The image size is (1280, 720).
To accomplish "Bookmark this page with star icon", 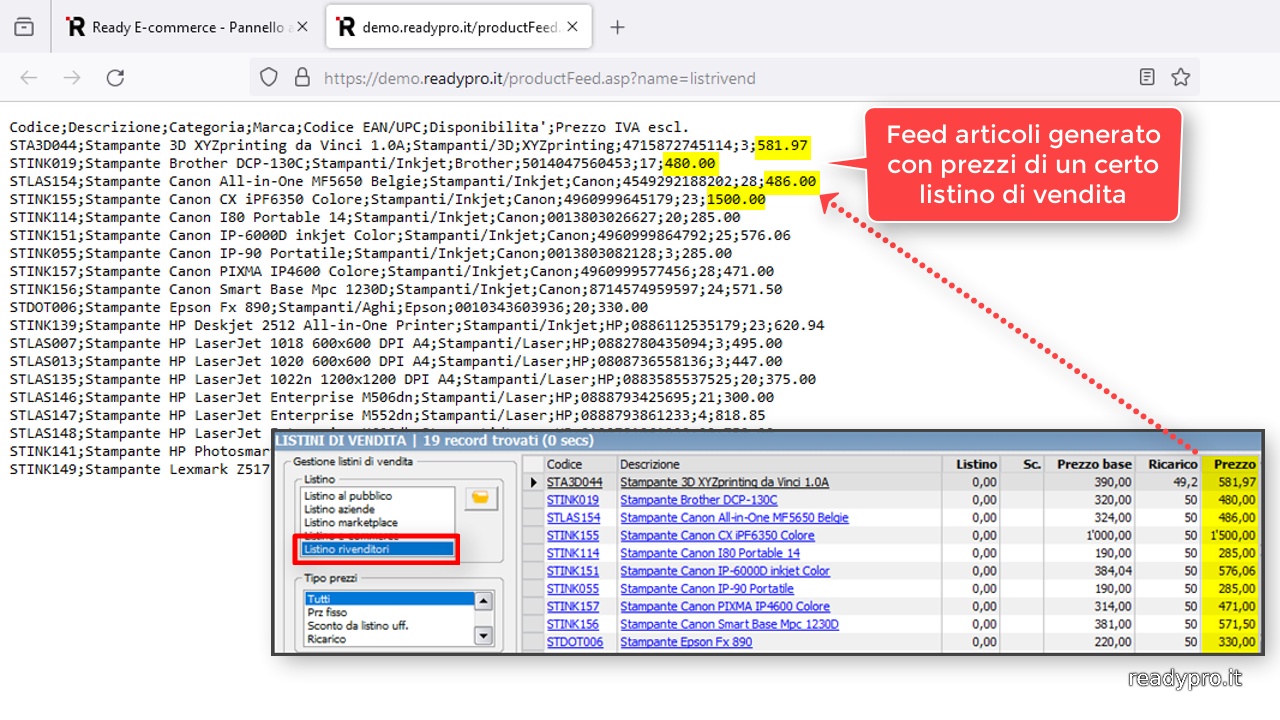I will pos(1180,77).
